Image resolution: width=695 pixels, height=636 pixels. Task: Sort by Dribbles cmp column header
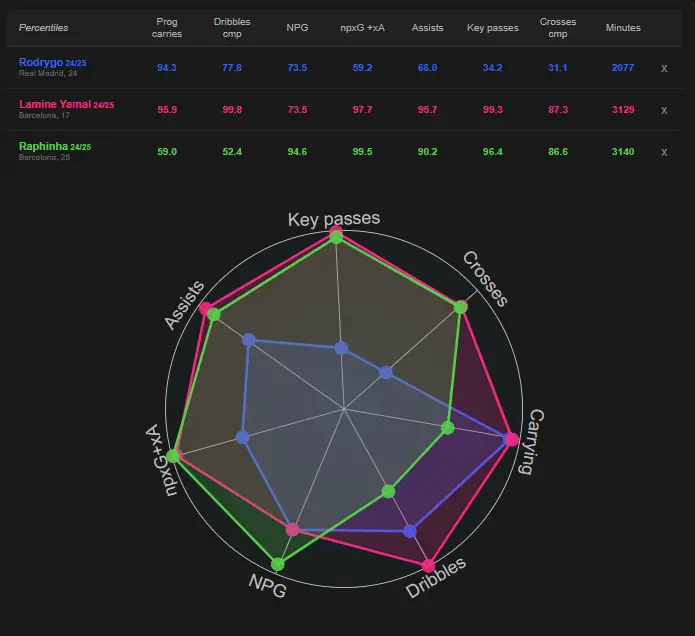click(232, 27)
